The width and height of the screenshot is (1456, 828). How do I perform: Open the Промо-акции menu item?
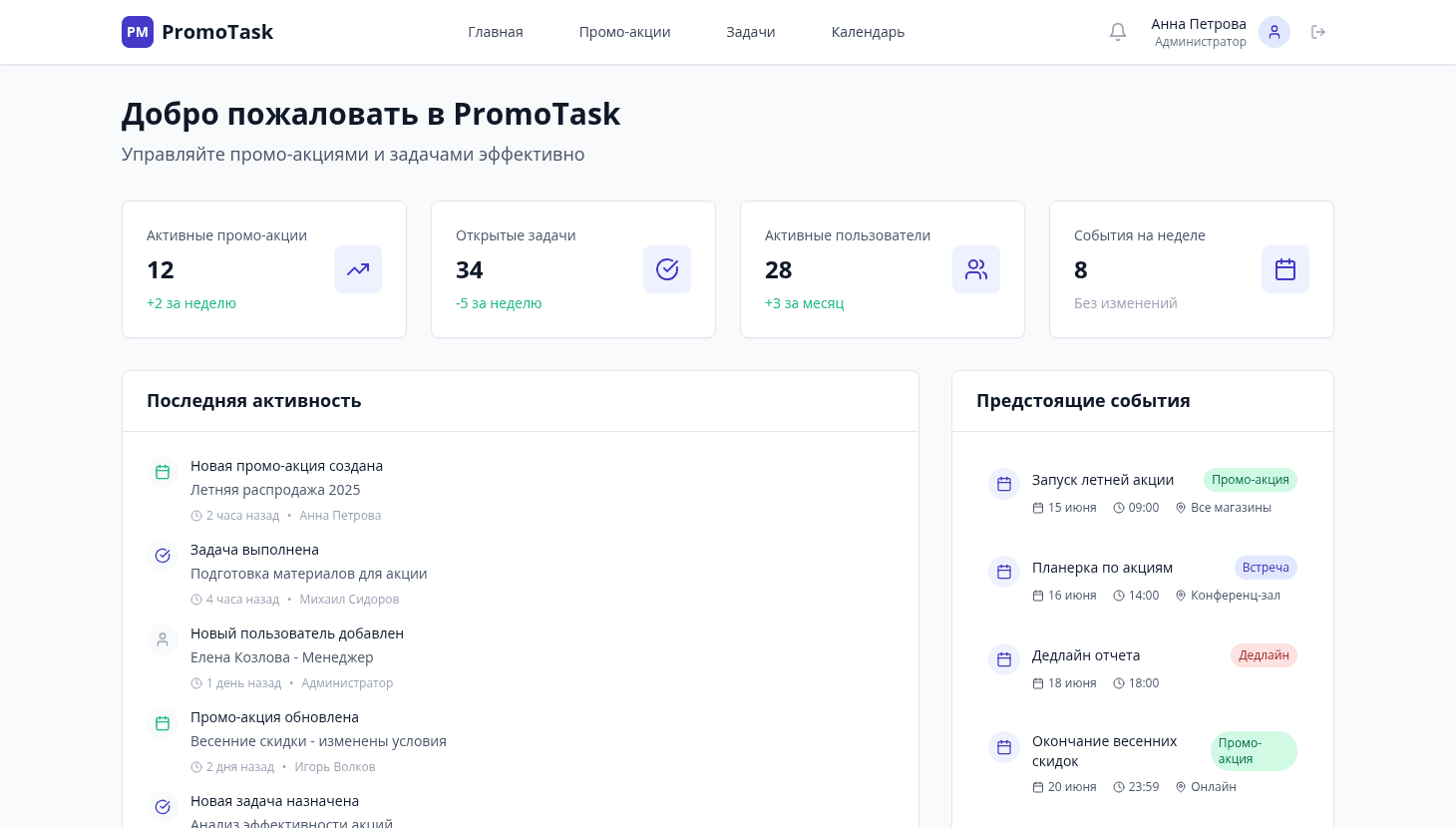coord(625,32)
